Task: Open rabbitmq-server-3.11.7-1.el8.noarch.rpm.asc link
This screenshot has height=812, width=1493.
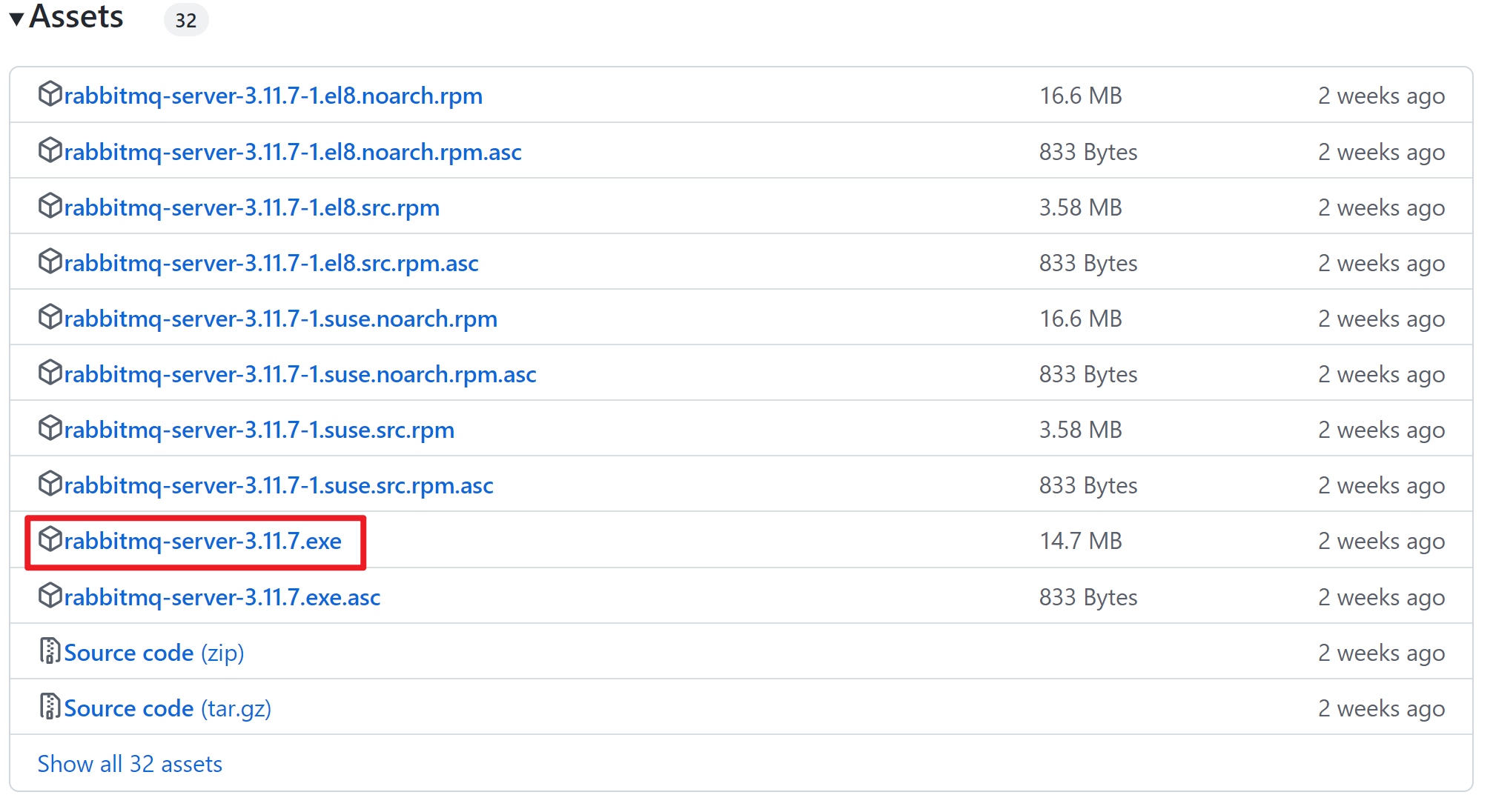Action: (x=293, y=152)
